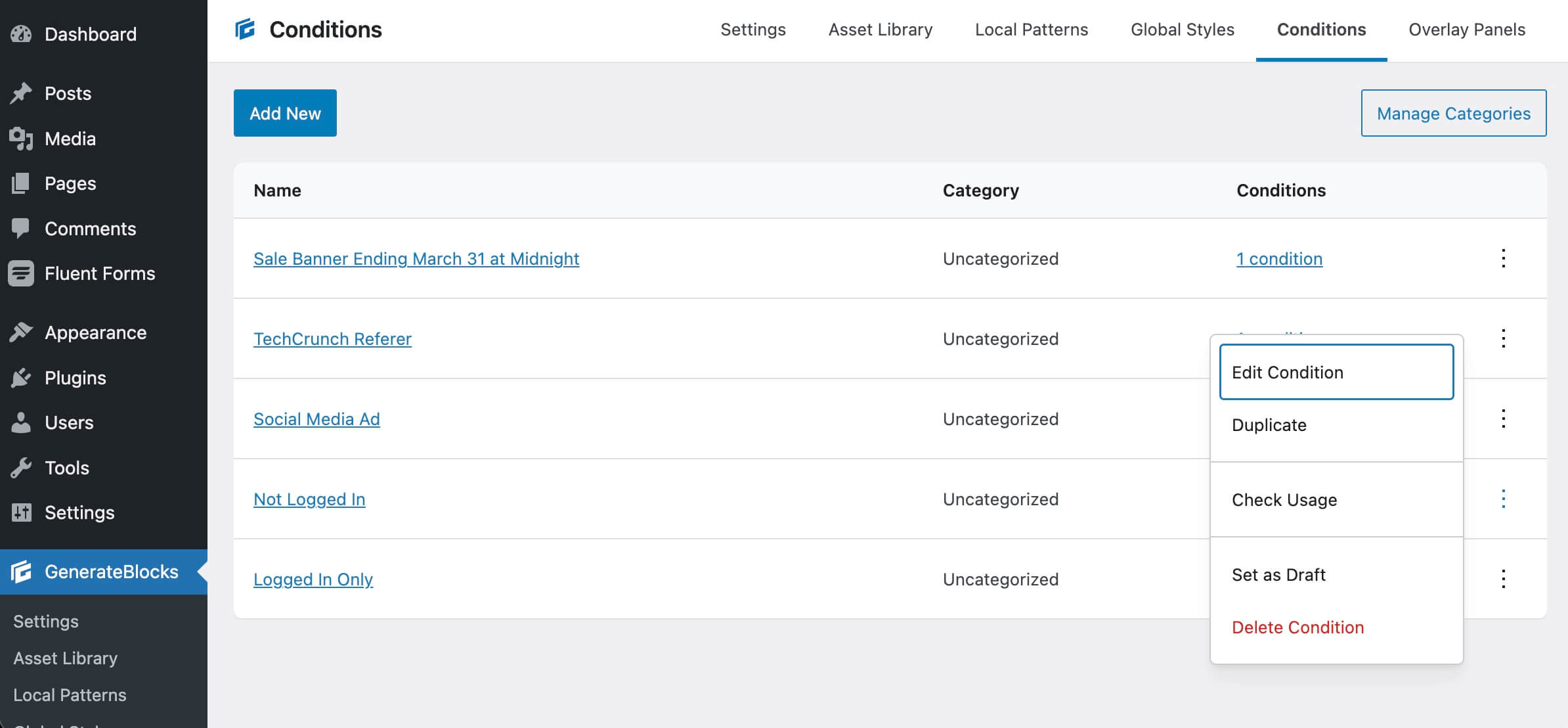Click the Posts pushpin icon

tap(21, 93)
